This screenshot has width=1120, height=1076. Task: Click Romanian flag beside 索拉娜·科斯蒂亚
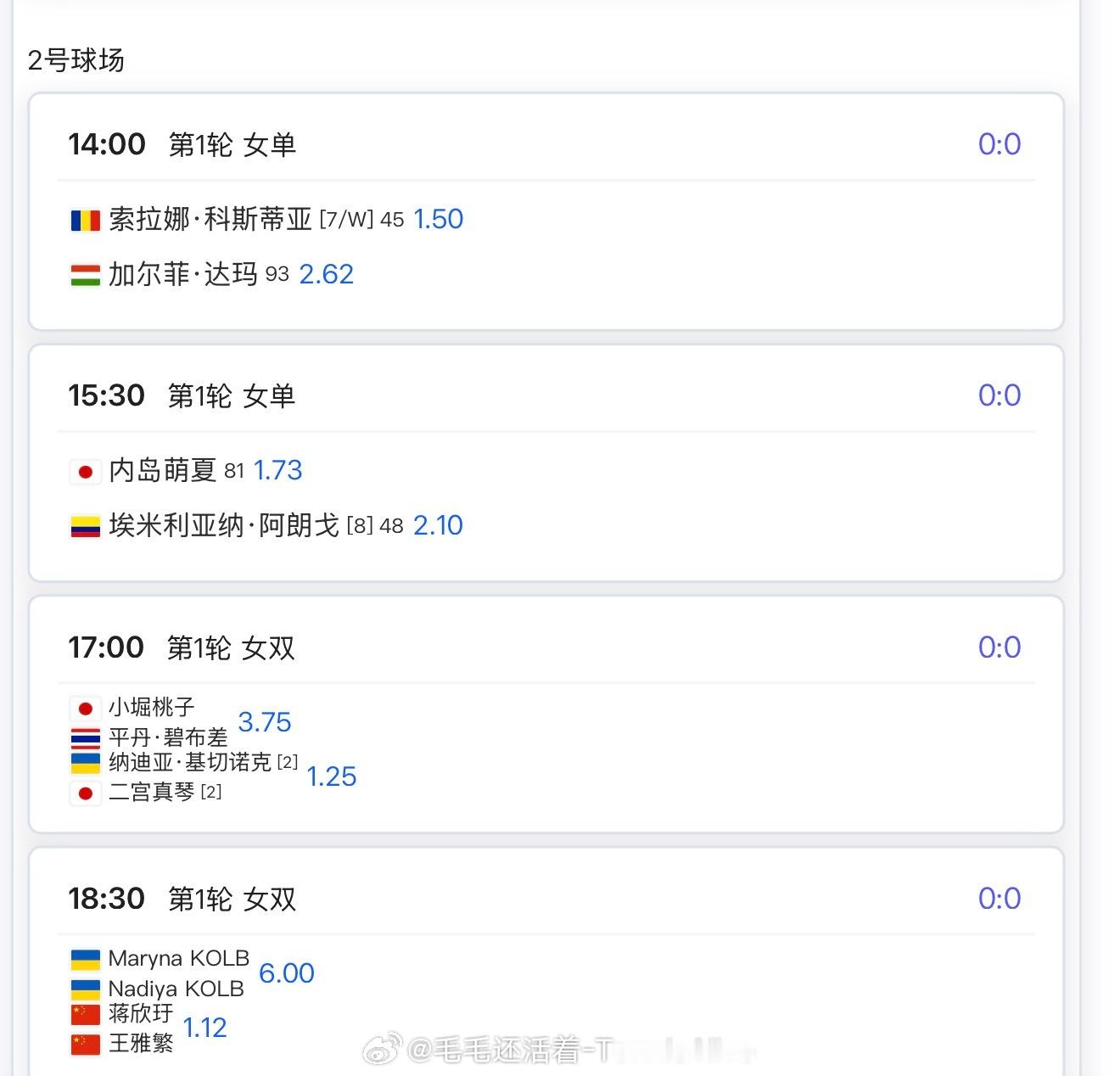click(85, 221)
